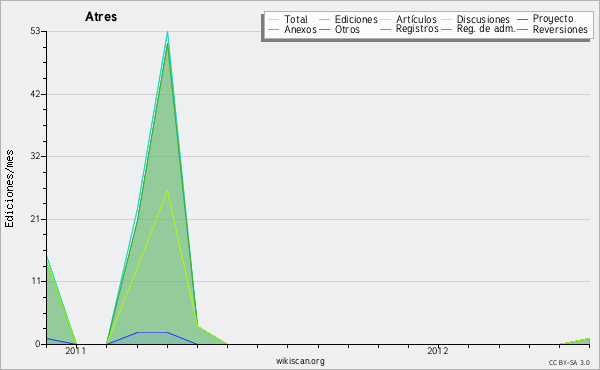Click the Discusiones legend label
The image size is (600, 370).
click(483, 19)
